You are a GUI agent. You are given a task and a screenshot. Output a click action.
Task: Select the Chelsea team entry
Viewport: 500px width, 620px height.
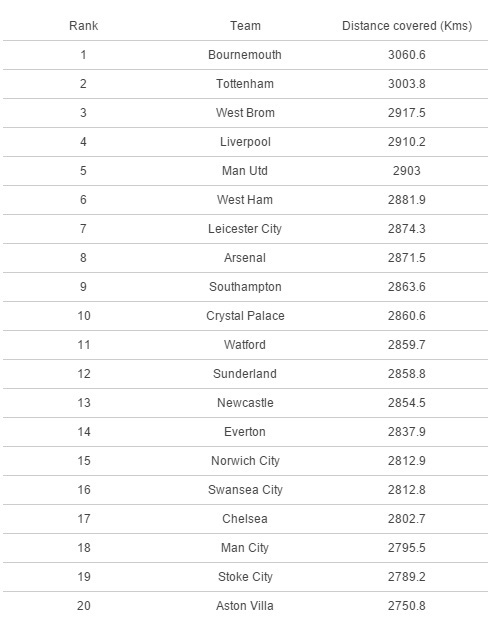click(x=245, y=519)
